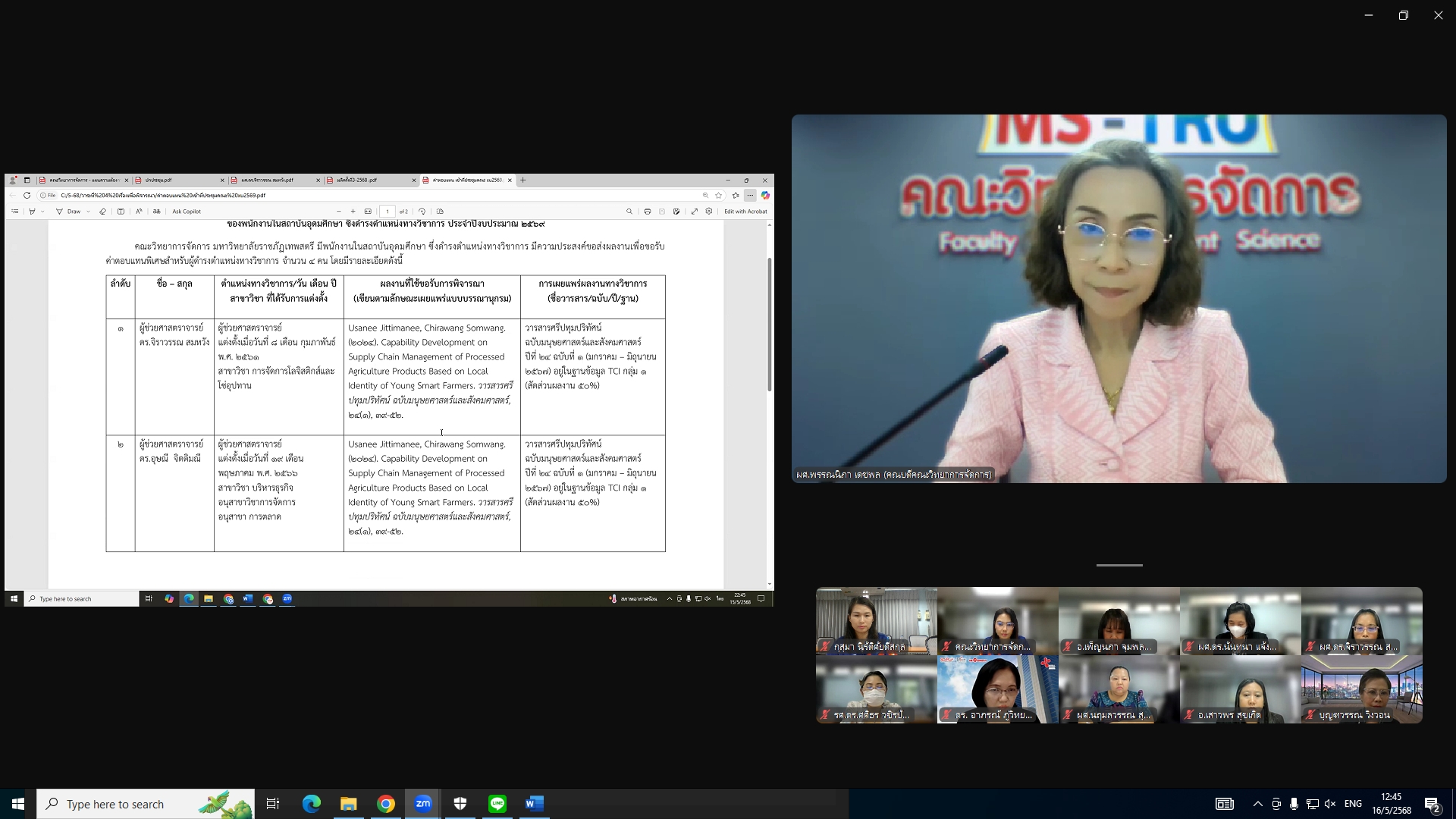Select the บุญฑวรรณ วิงวอน participant video thumbnail
The image size is (1456, 819).
tap(1361, 689)
